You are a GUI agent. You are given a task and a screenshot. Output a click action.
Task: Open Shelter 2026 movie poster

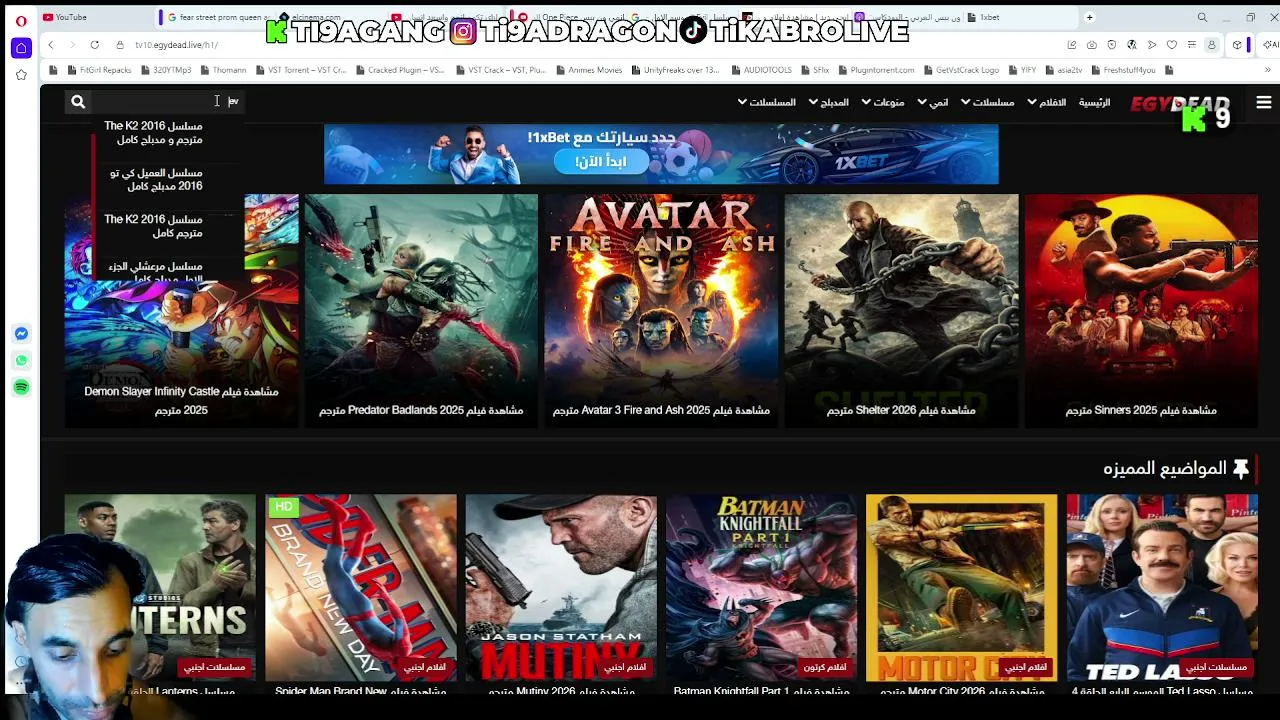(x=901, y=311)
